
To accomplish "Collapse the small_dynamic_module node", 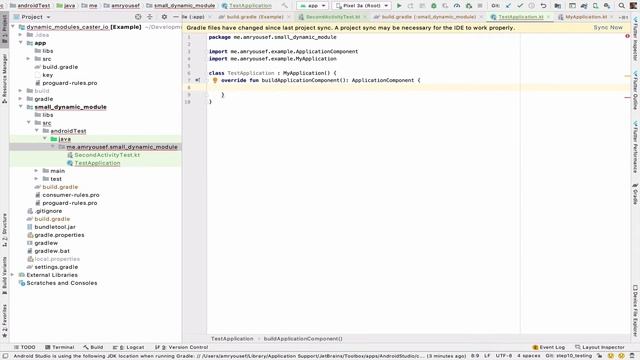I will click(21, 107).
